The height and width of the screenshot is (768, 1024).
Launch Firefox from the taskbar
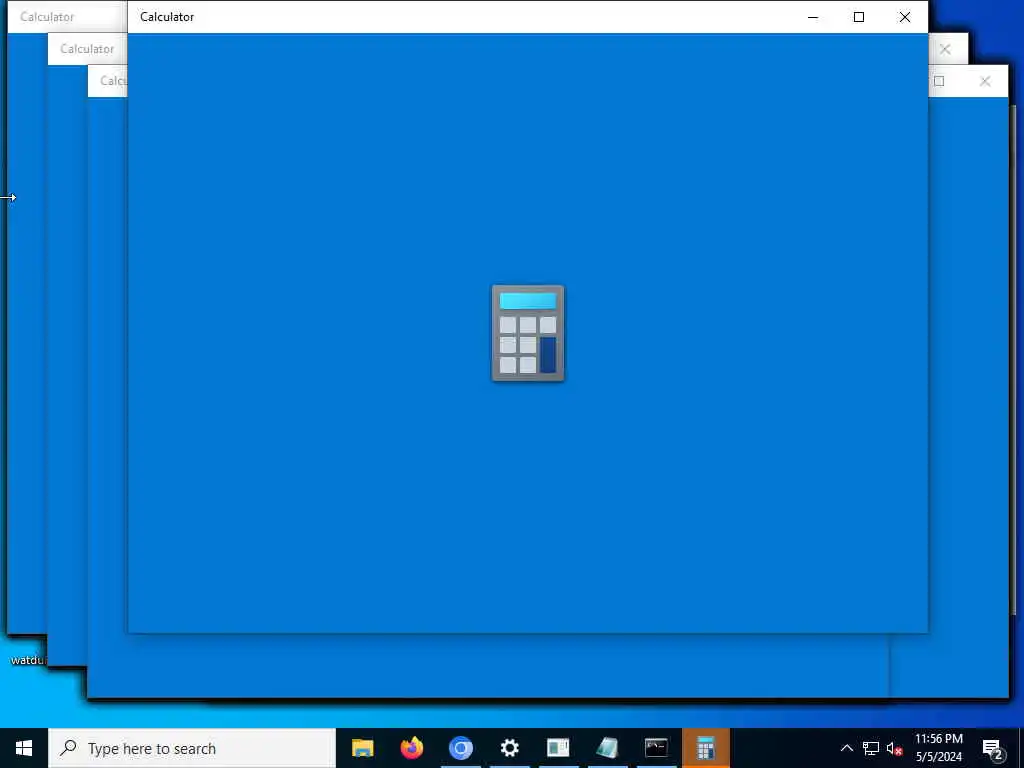(411, 748)
